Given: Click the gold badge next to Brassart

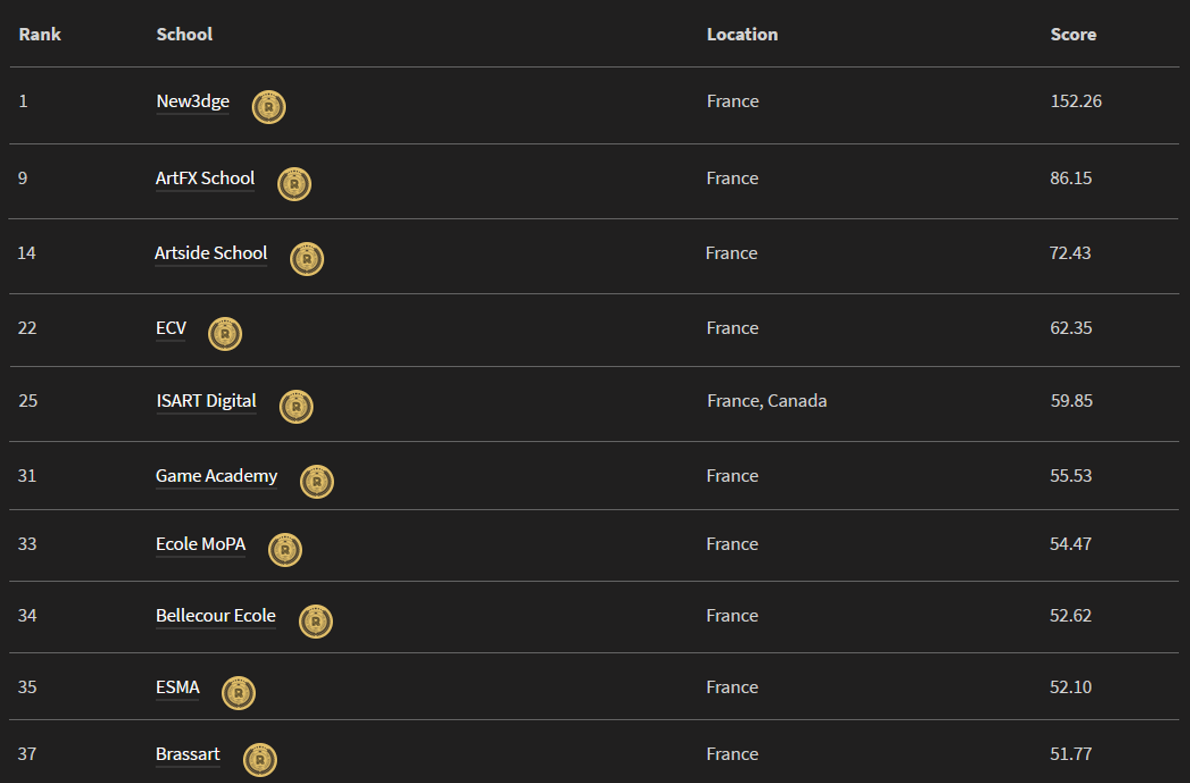Looking at the screenshot, I should (x=260, y=760).
